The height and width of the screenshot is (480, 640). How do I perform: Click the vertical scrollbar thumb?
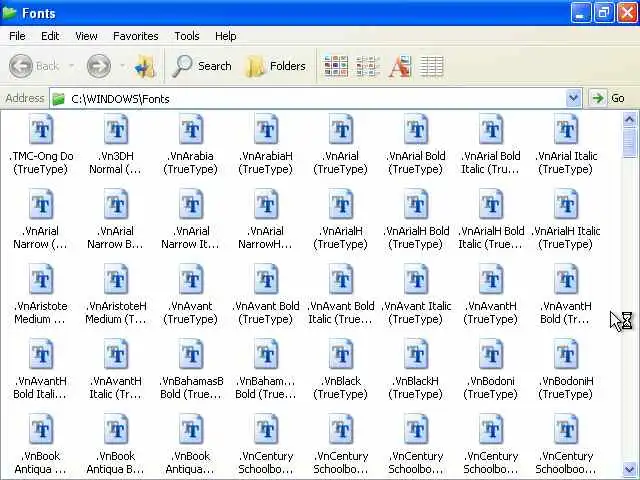point(629,142)
